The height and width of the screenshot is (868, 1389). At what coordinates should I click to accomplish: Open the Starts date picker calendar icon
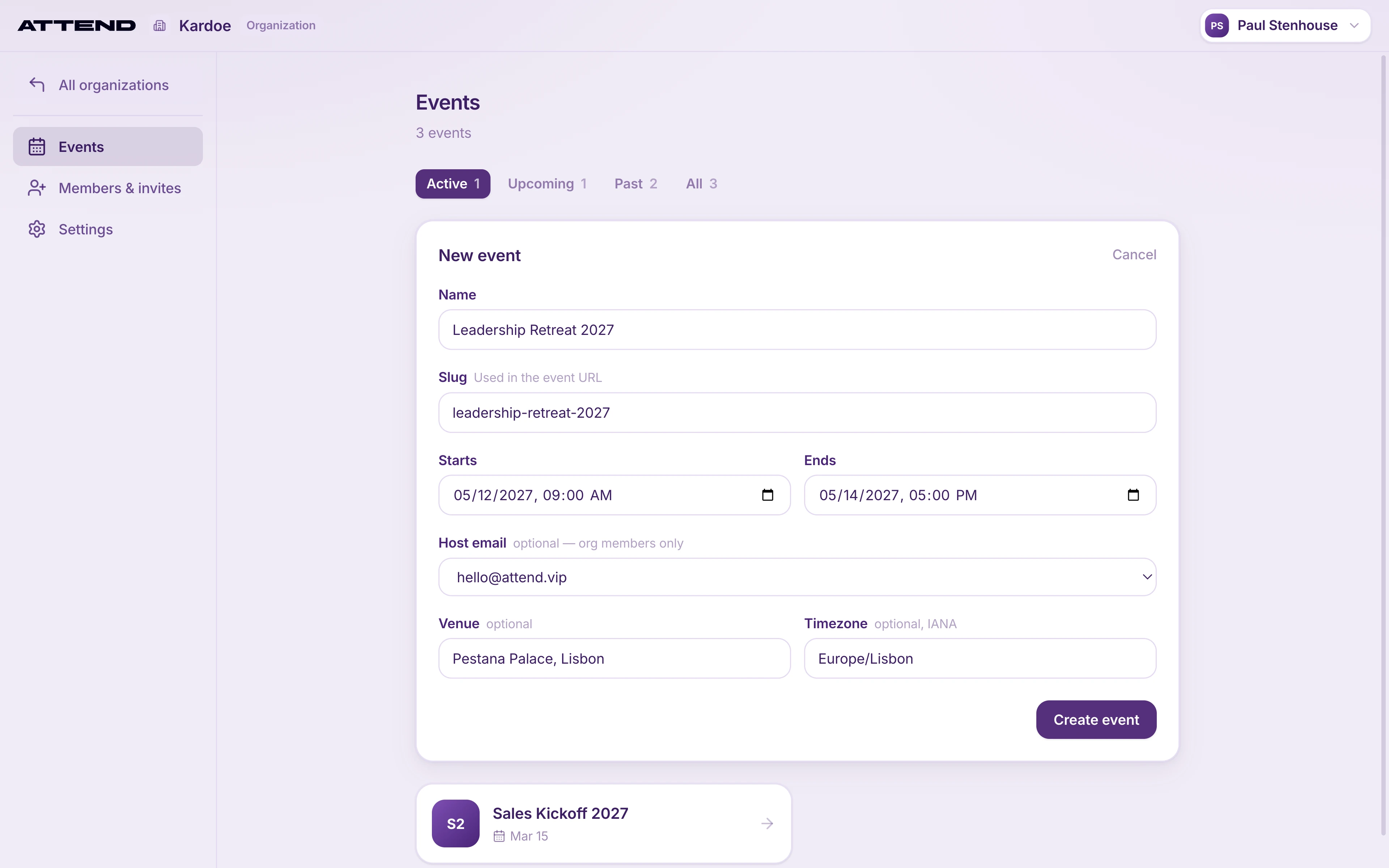point(768,495)
